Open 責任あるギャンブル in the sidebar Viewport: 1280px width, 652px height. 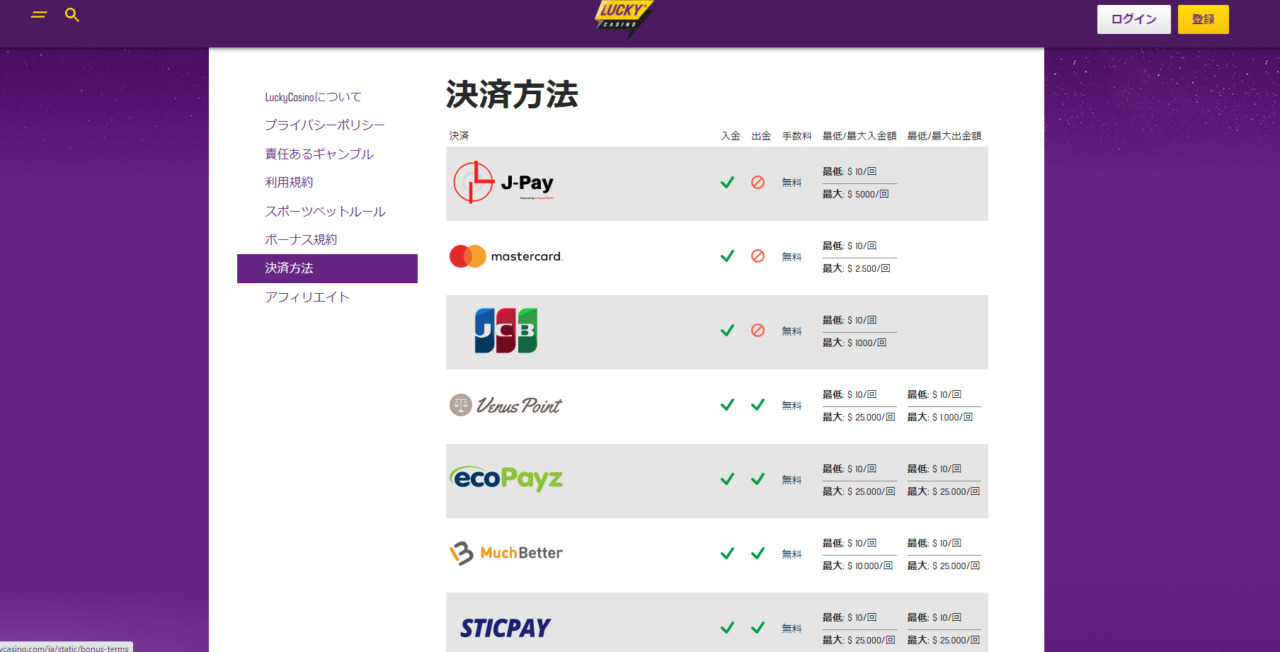click(x=319, y=154)
